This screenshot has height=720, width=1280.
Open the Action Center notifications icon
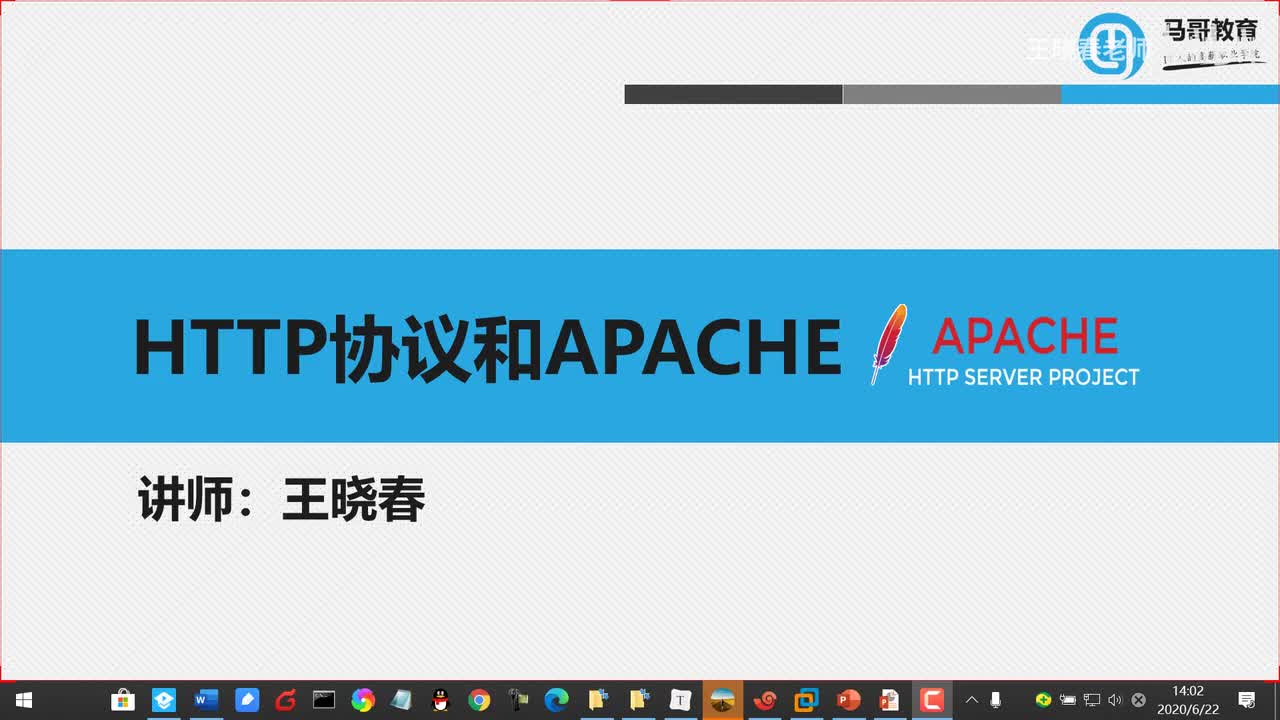(x=1247, y=700)
